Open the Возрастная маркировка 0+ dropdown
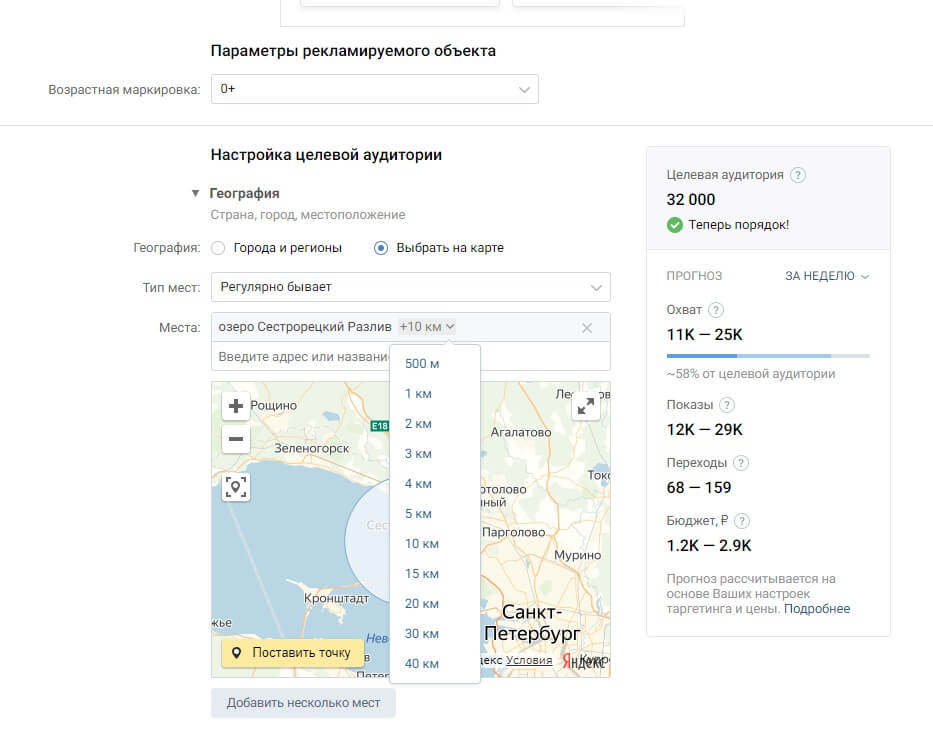Screen dimensions: 933x736 [375, 89]
